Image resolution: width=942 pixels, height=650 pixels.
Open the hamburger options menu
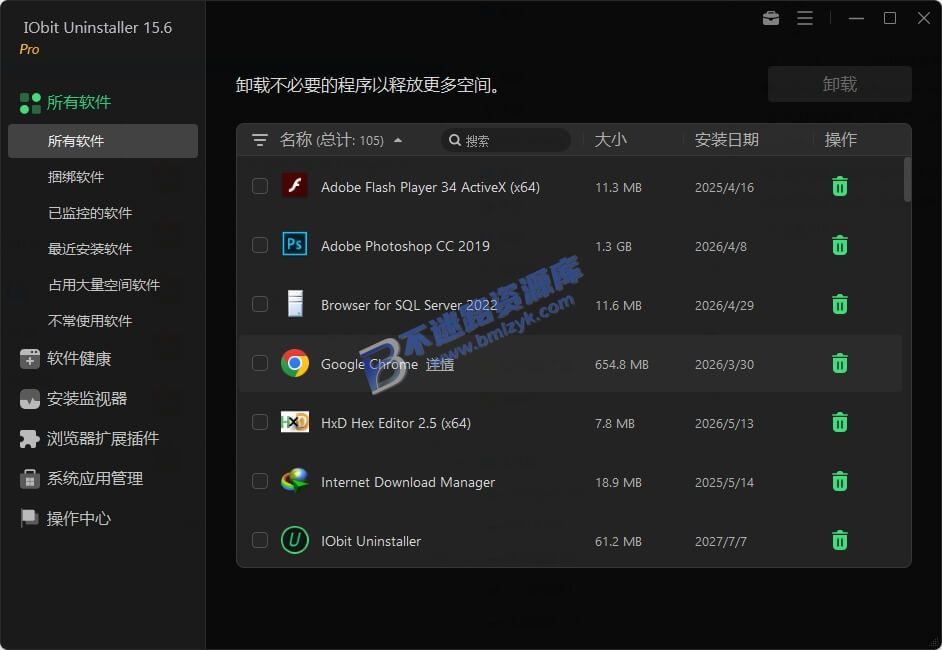[805, 19]
